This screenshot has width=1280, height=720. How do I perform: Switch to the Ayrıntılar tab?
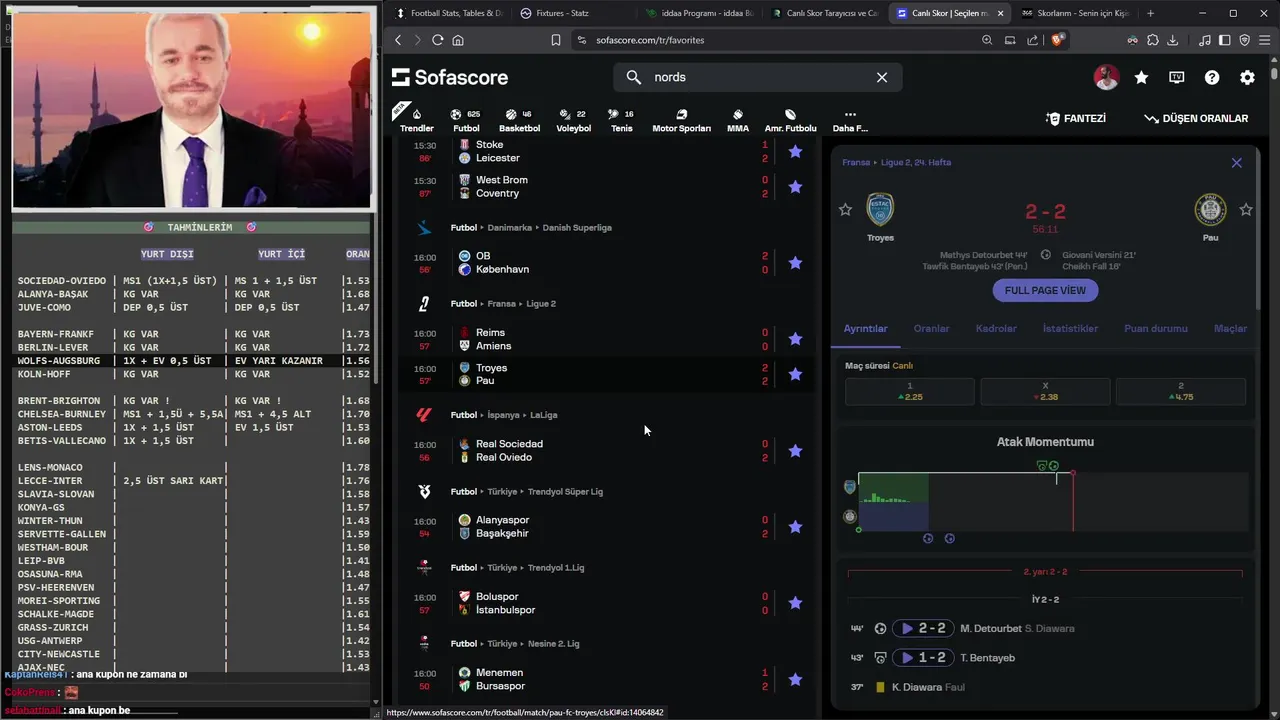click(865, 328)
